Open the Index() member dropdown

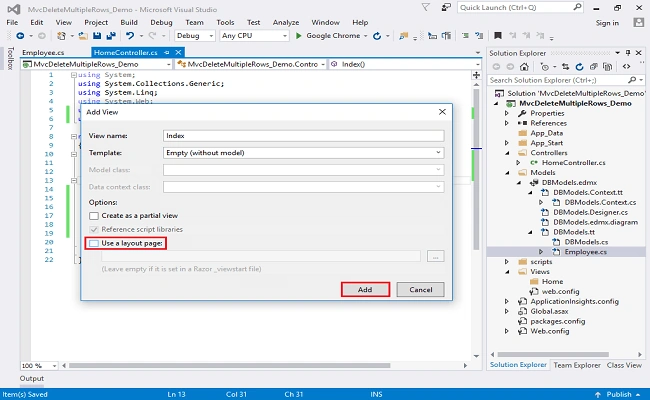pyautogui.click(x=477, y=64)
